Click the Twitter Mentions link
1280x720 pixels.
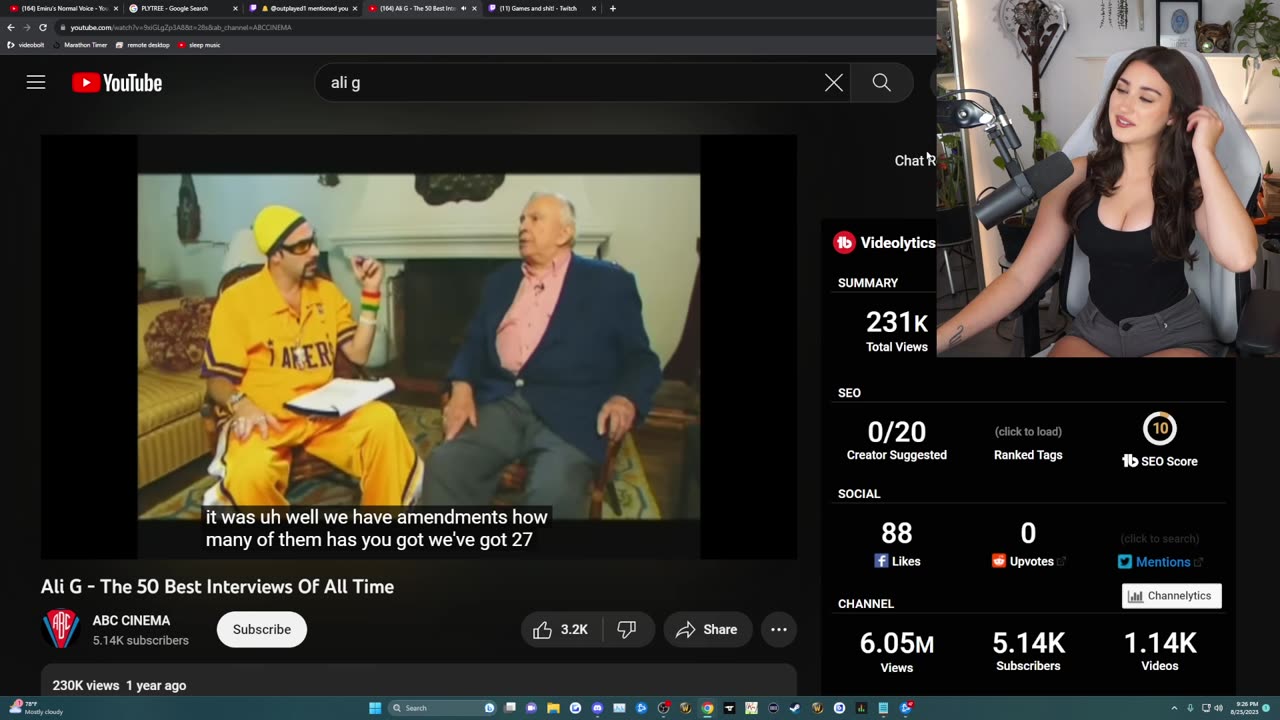[x=1162, y=562]
